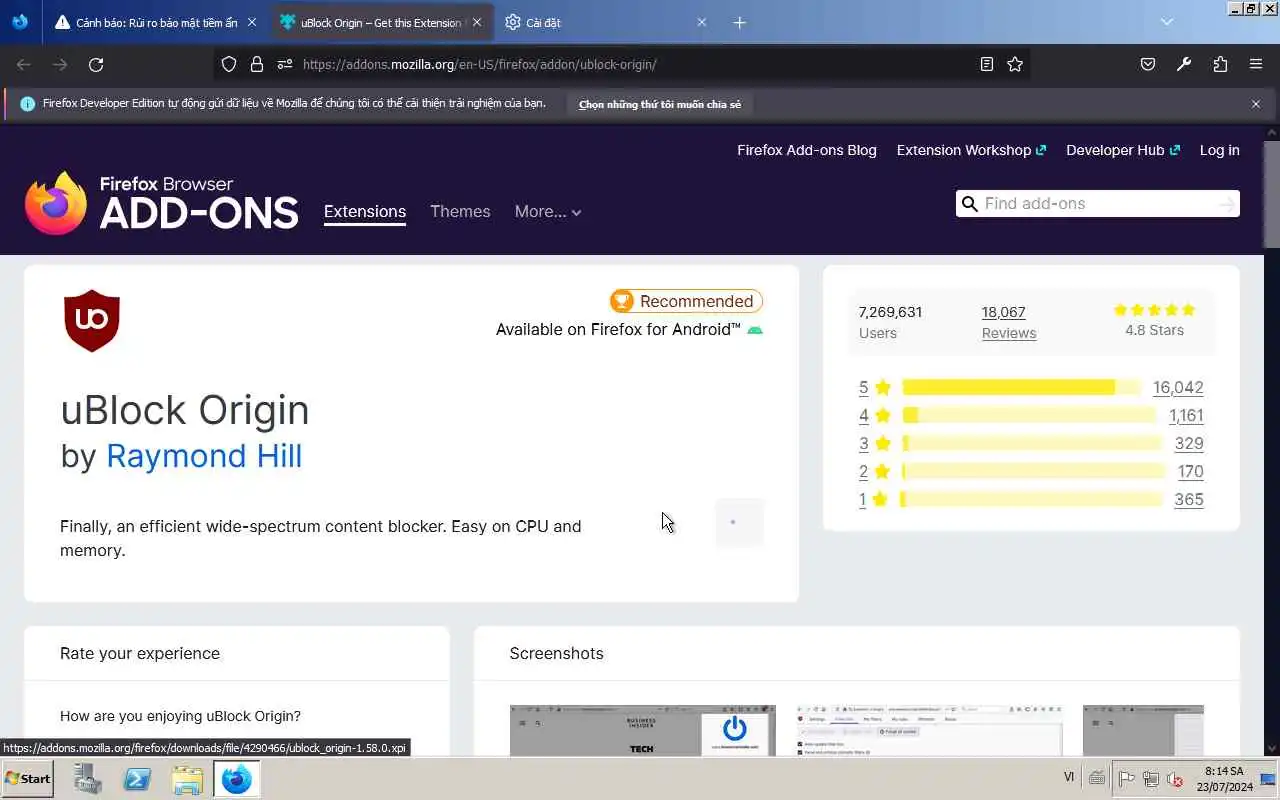Image resolution: width=1280 pixels, height=800 pixels.
Task: Close the uBlock Origin tab
Action: (477, 22)
